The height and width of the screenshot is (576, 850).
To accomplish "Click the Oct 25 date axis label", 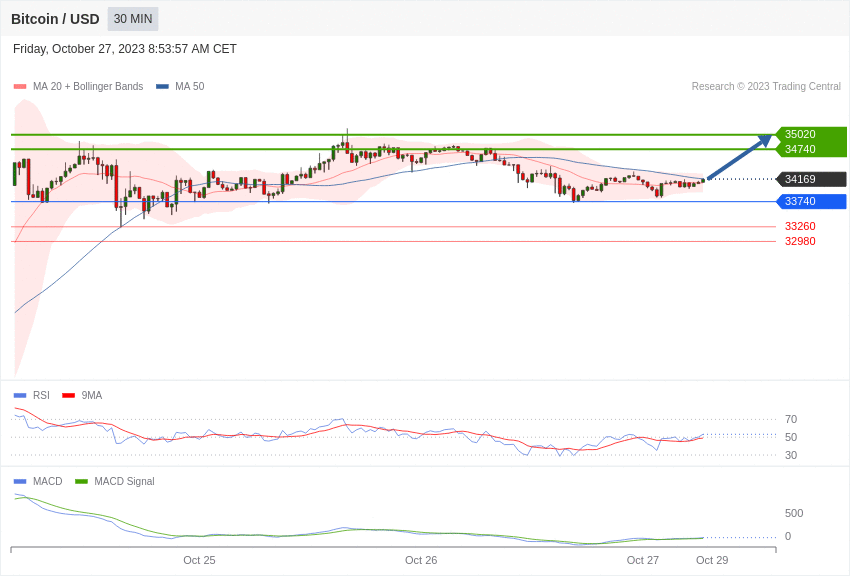I will pos(199,560).
